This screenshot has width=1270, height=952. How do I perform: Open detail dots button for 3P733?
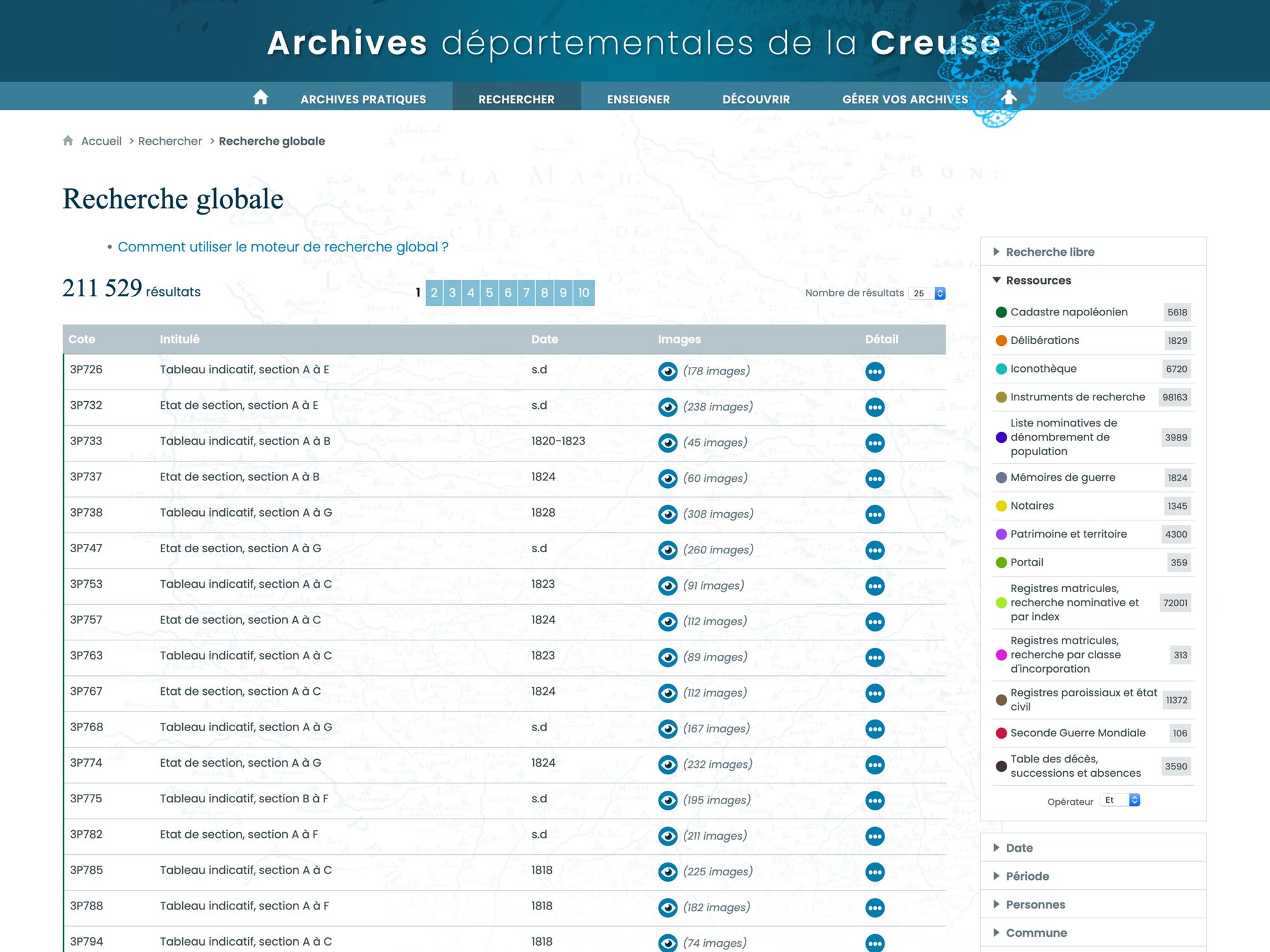(874, 443)
